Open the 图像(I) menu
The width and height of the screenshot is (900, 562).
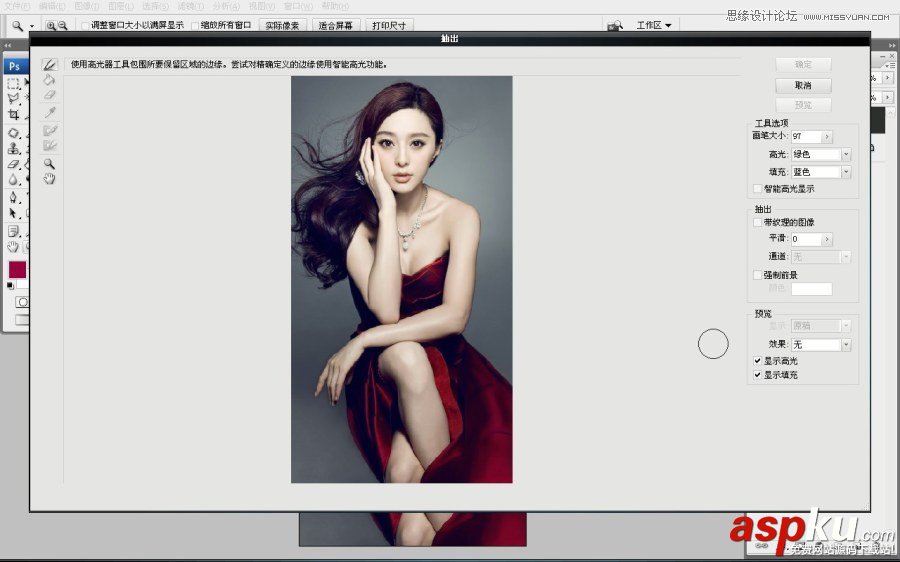point(87,6)
